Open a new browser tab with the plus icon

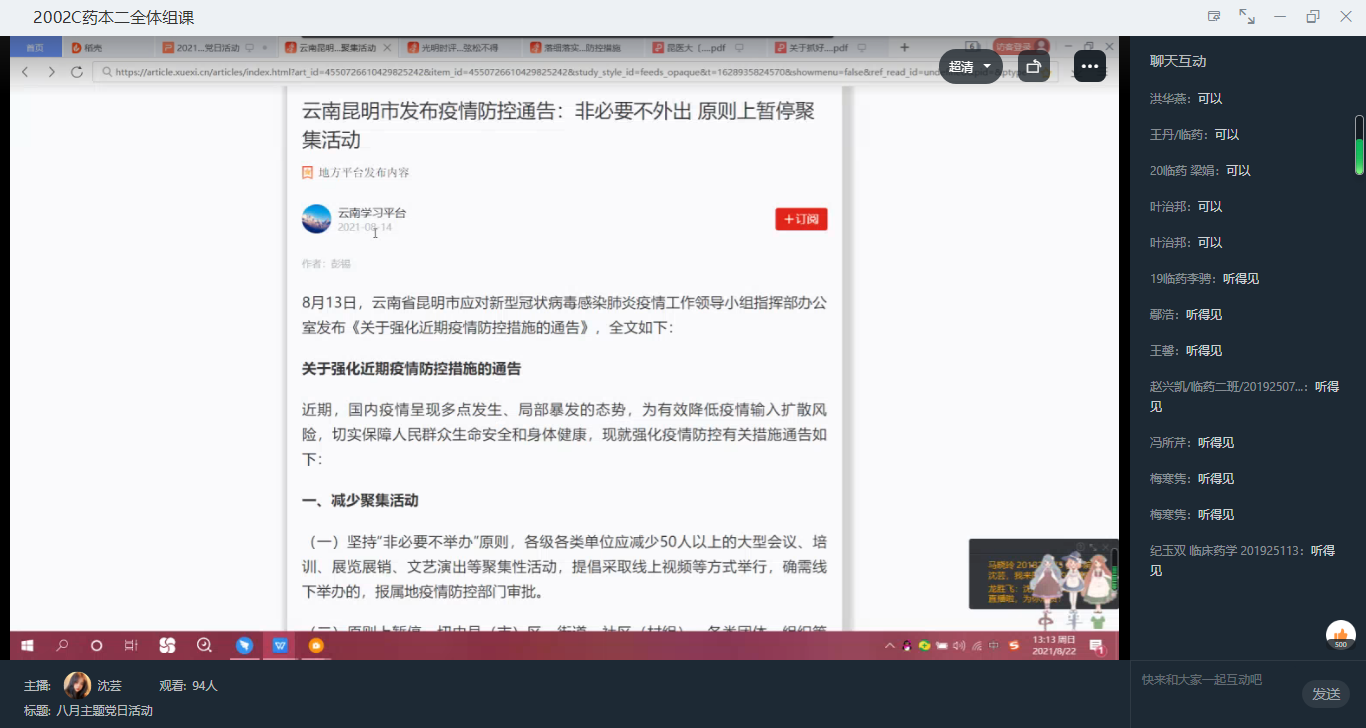tap(904, 48)
